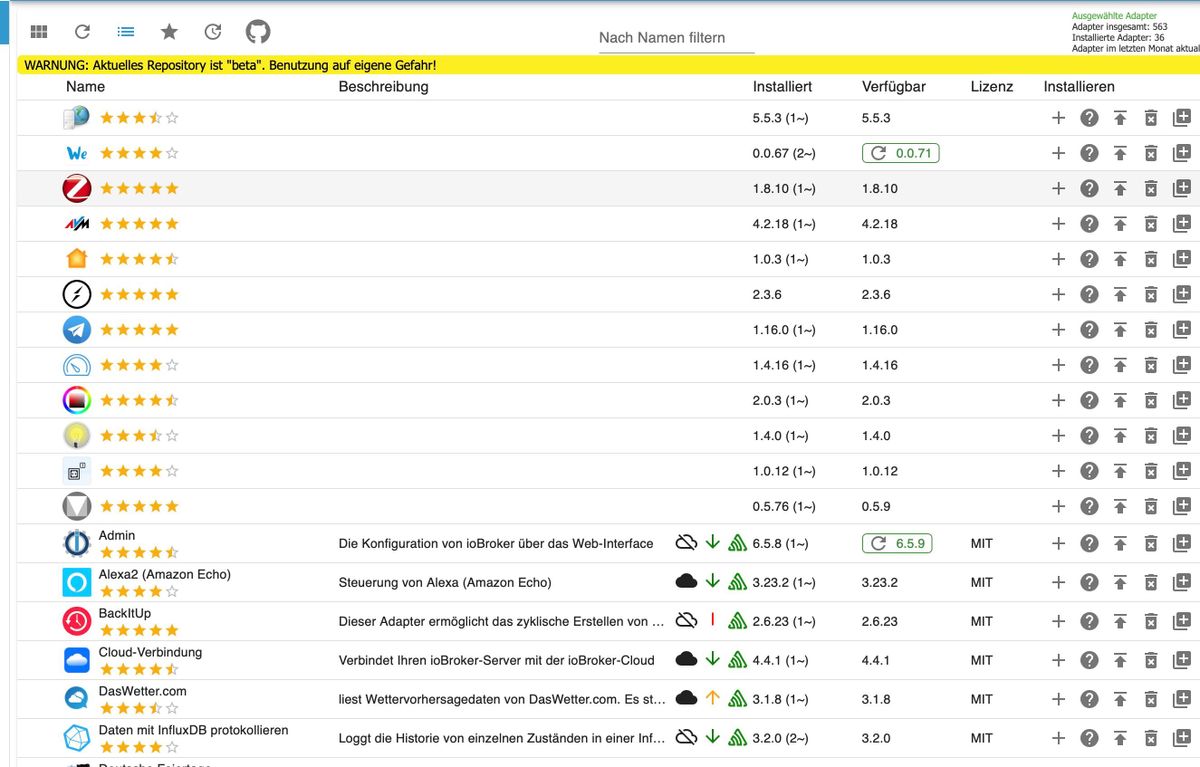Viewport: 1200px width, 767px height.
Task: Upload the InfluxDB adapter files
Action: (1120, 738)
